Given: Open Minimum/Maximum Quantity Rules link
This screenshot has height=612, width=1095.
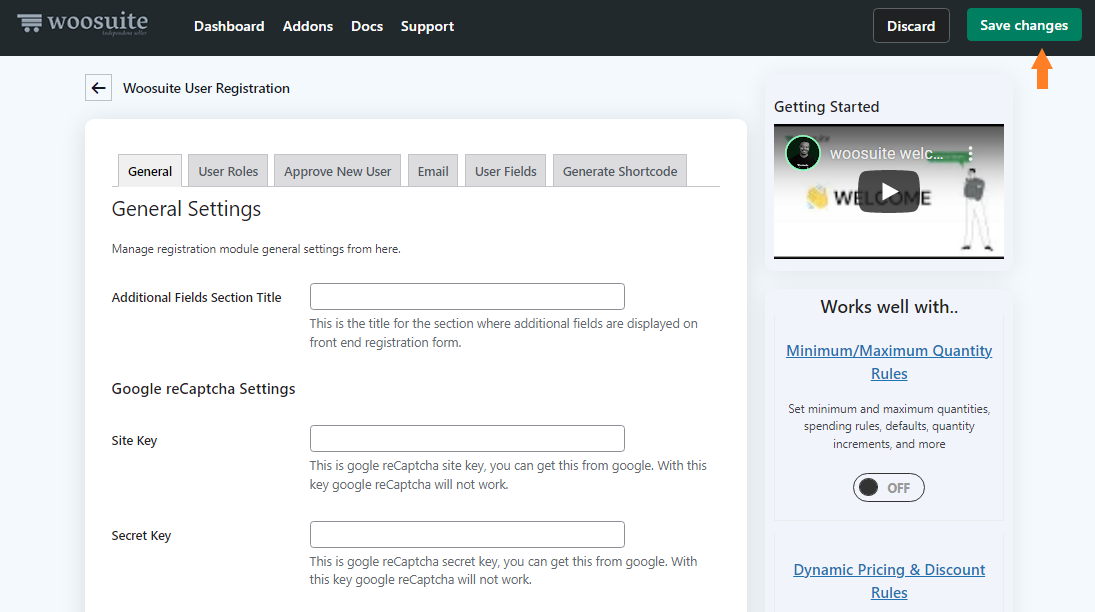Looking at the screenshot, I should [889, 362].
